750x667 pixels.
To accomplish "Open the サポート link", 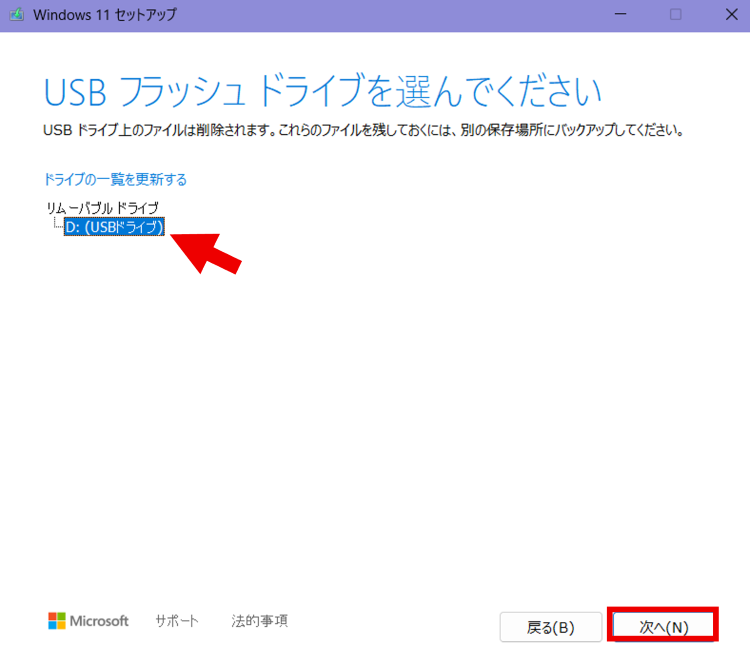I will tap(176, 621).
